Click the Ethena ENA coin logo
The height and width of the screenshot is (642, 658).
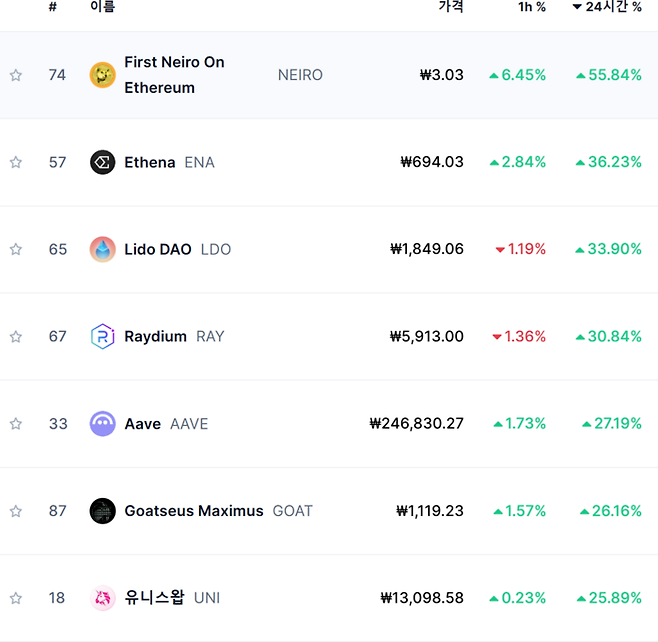[102, 162]
